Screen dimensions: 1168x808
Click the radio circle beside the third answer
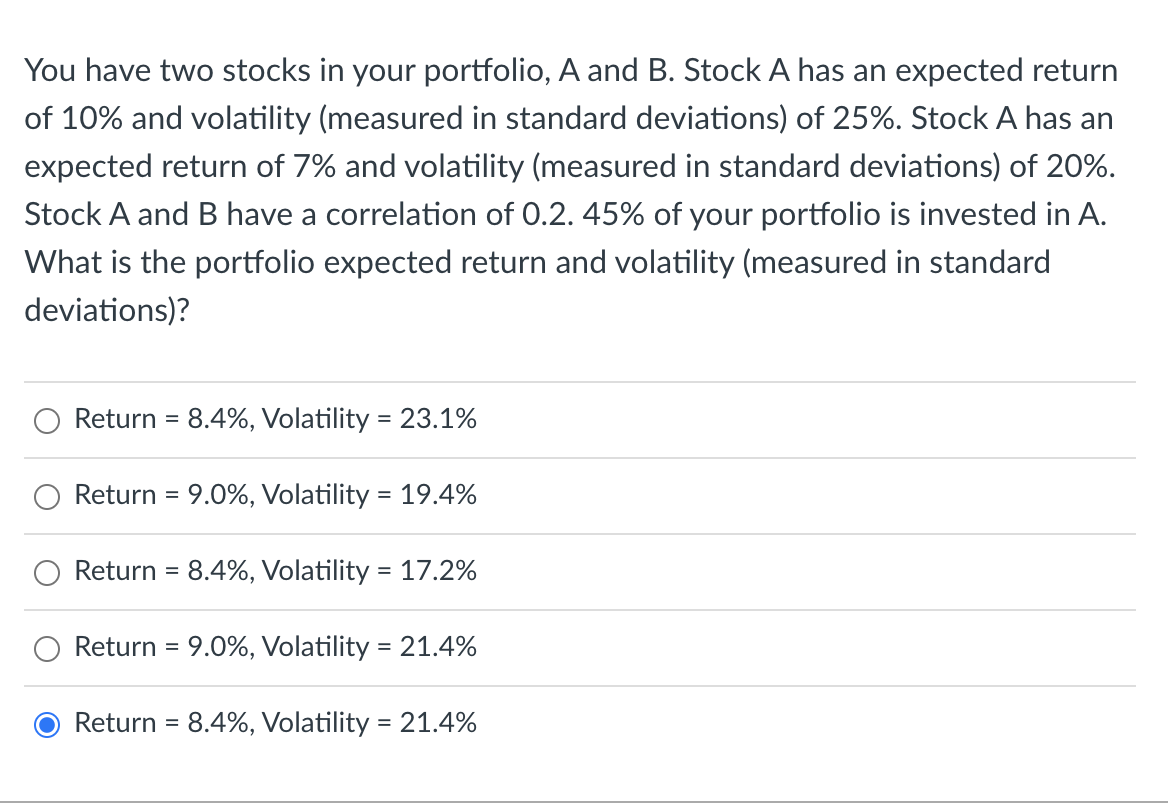46,573
